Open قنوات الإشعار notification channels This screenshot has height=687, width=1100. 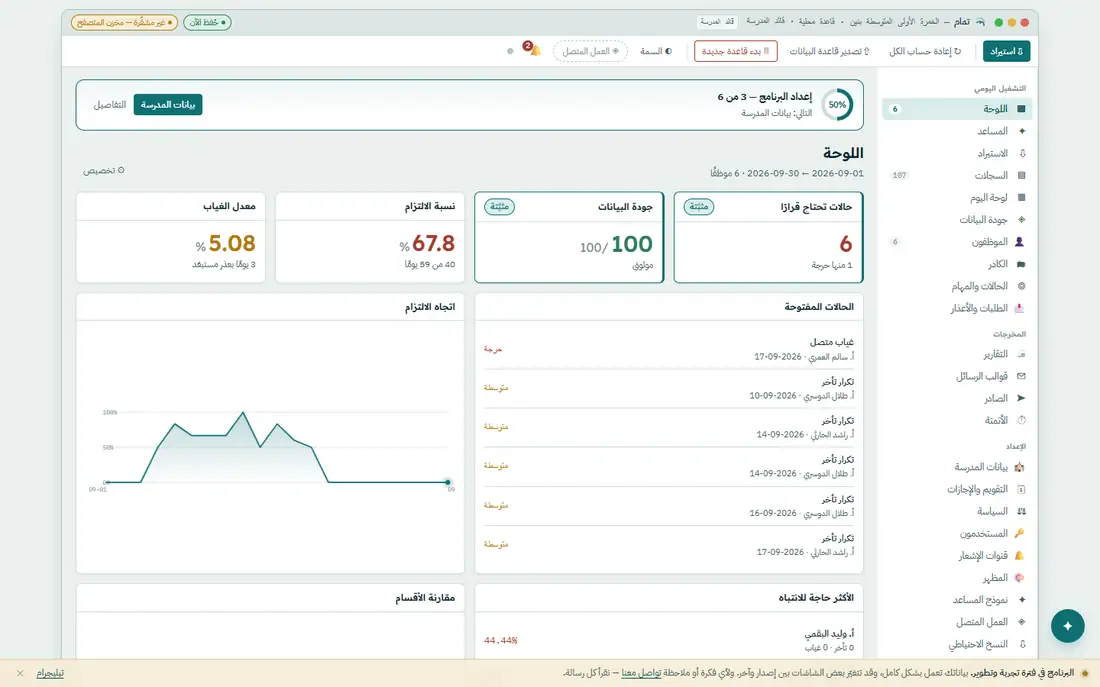click(957, 556)
